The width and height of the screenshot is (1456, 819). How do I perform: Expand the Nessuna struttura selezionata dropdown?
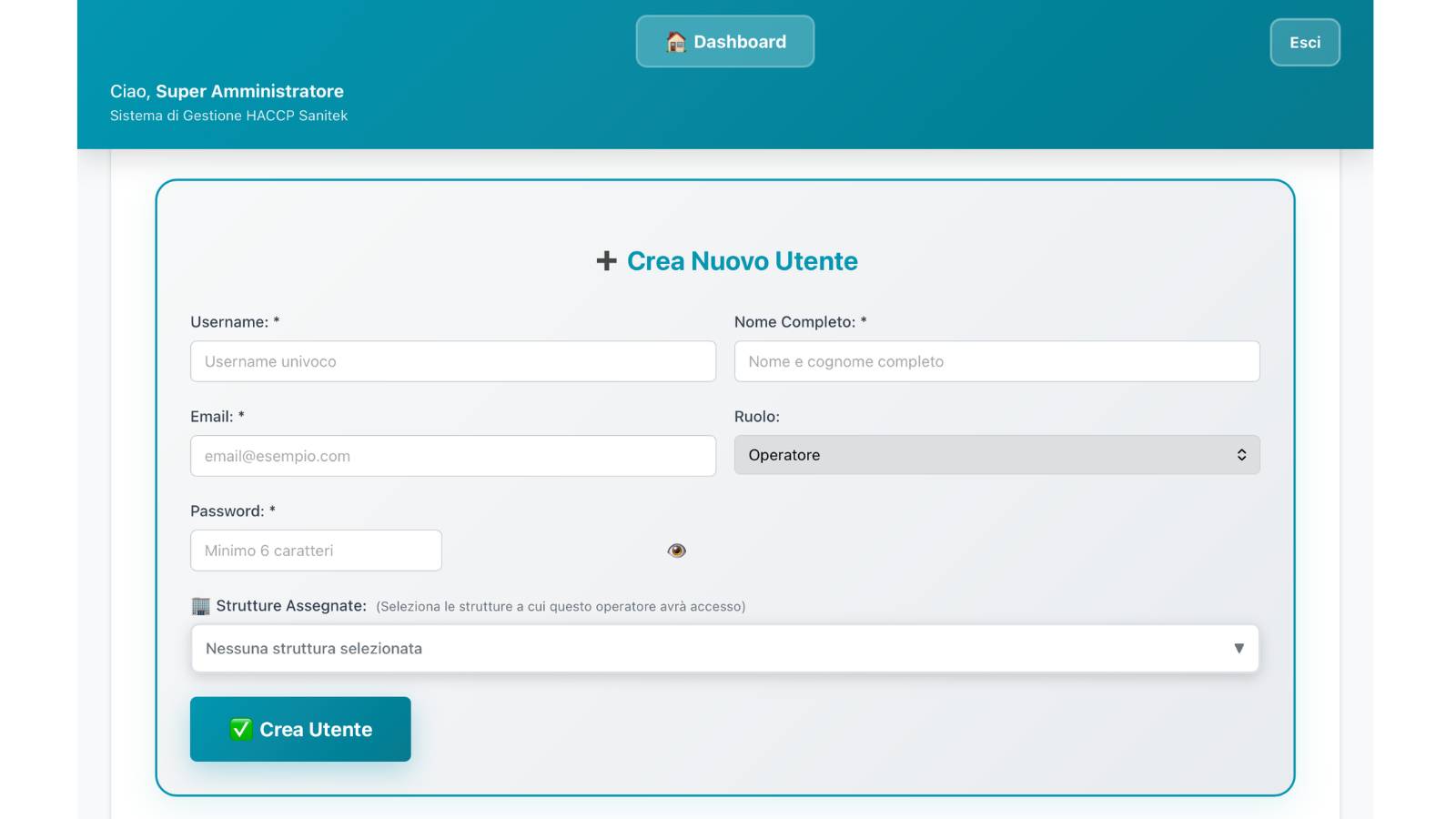725,648
